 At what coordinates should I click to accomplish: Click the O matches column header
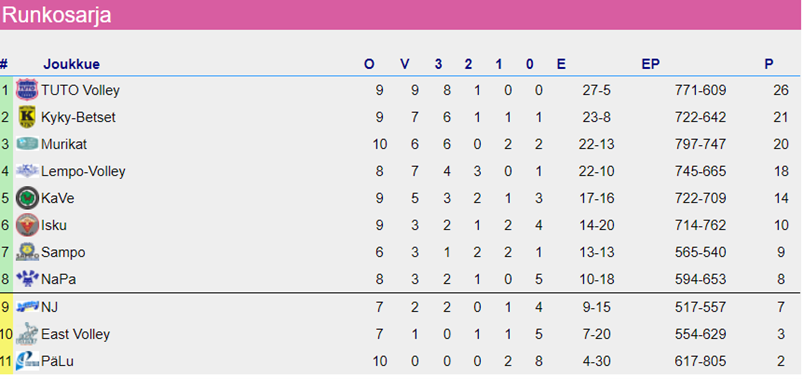369,64
